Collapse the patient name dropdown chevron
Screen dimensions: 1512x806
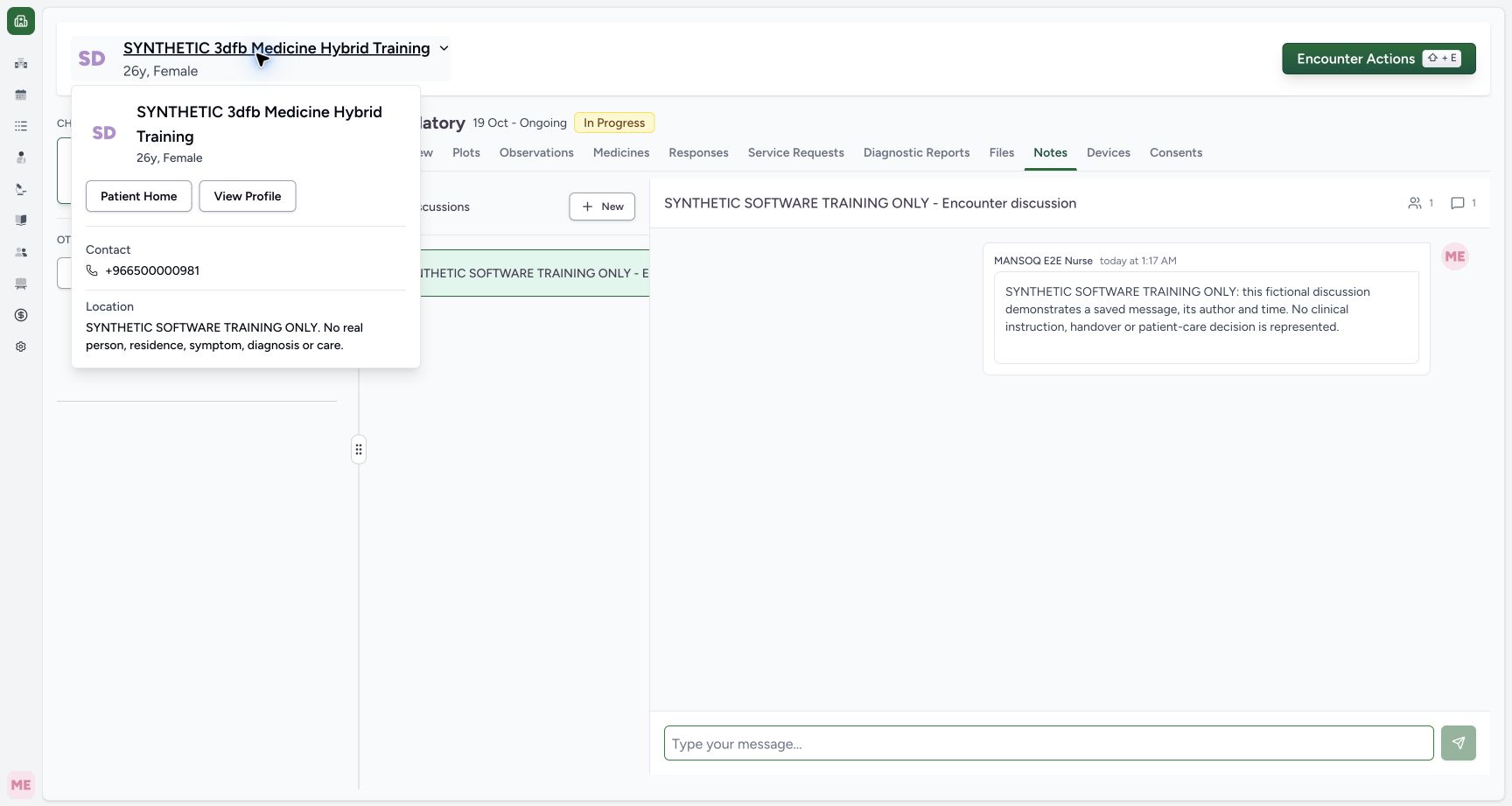click(444, 48)
